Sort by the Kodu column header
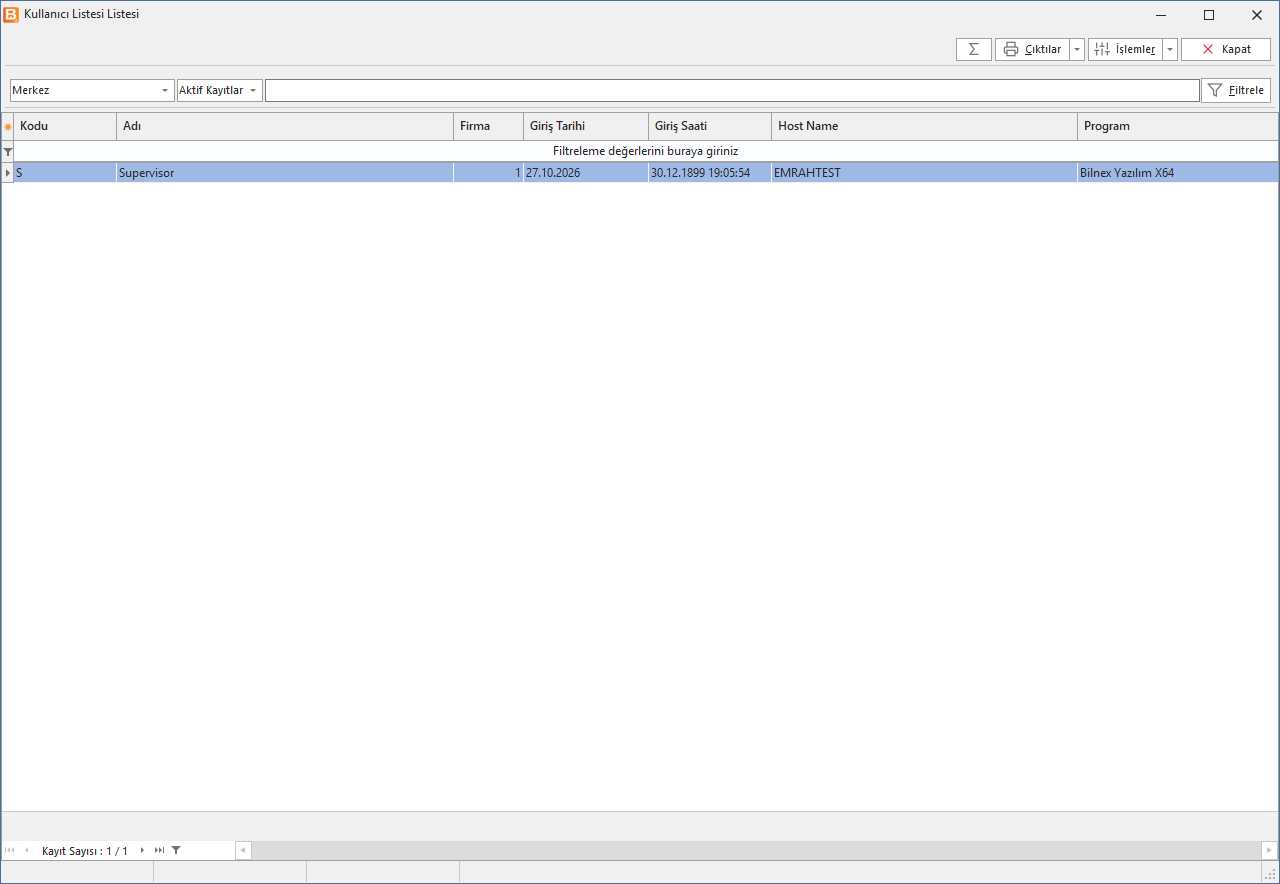Image resolution: width=1280 pixels, height=884 pixels. click(65, 127)
